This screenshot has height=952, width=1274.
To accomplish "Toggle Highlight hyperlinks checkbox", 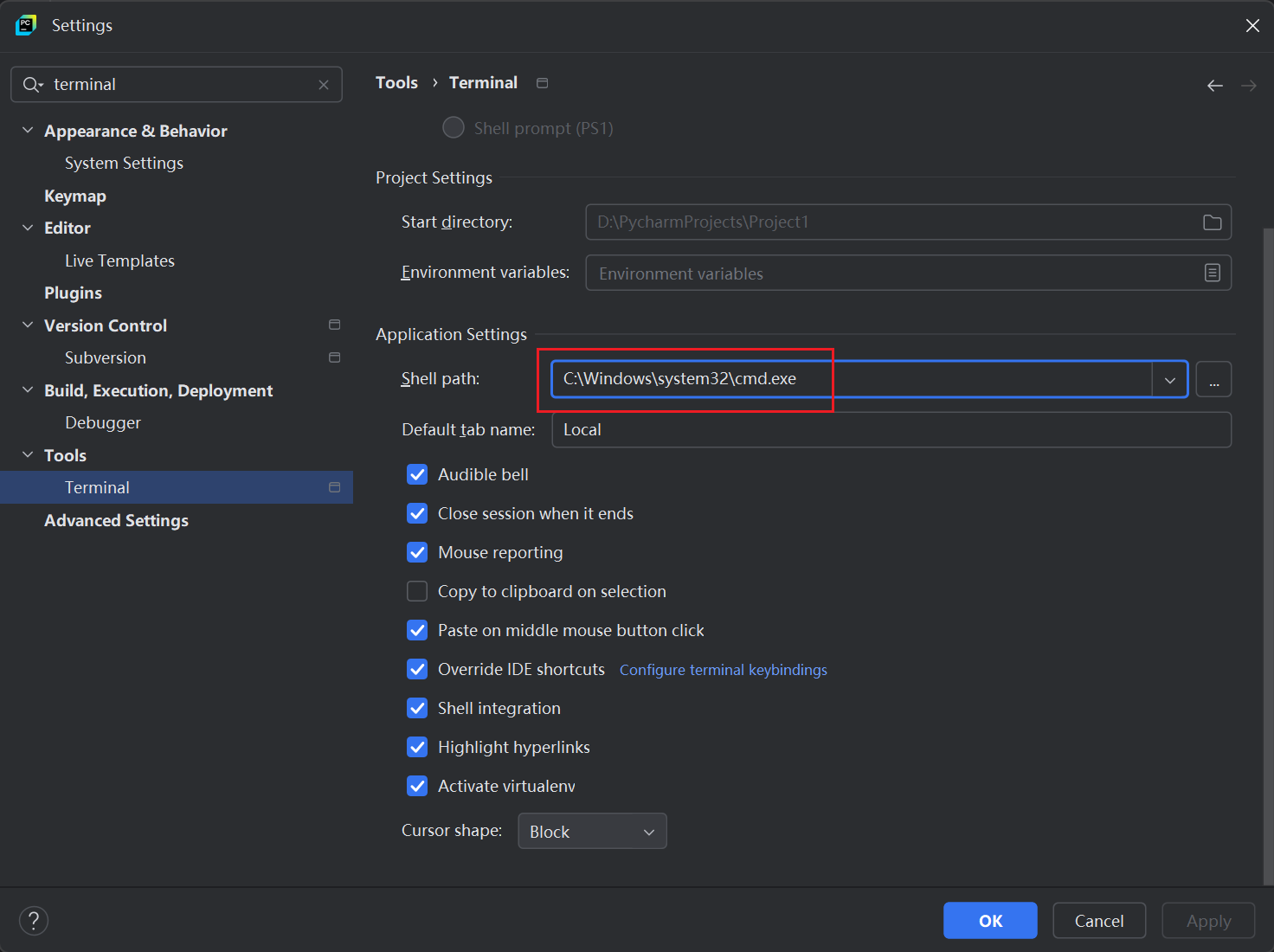I will pyautogui.click(x=417, y=747).
